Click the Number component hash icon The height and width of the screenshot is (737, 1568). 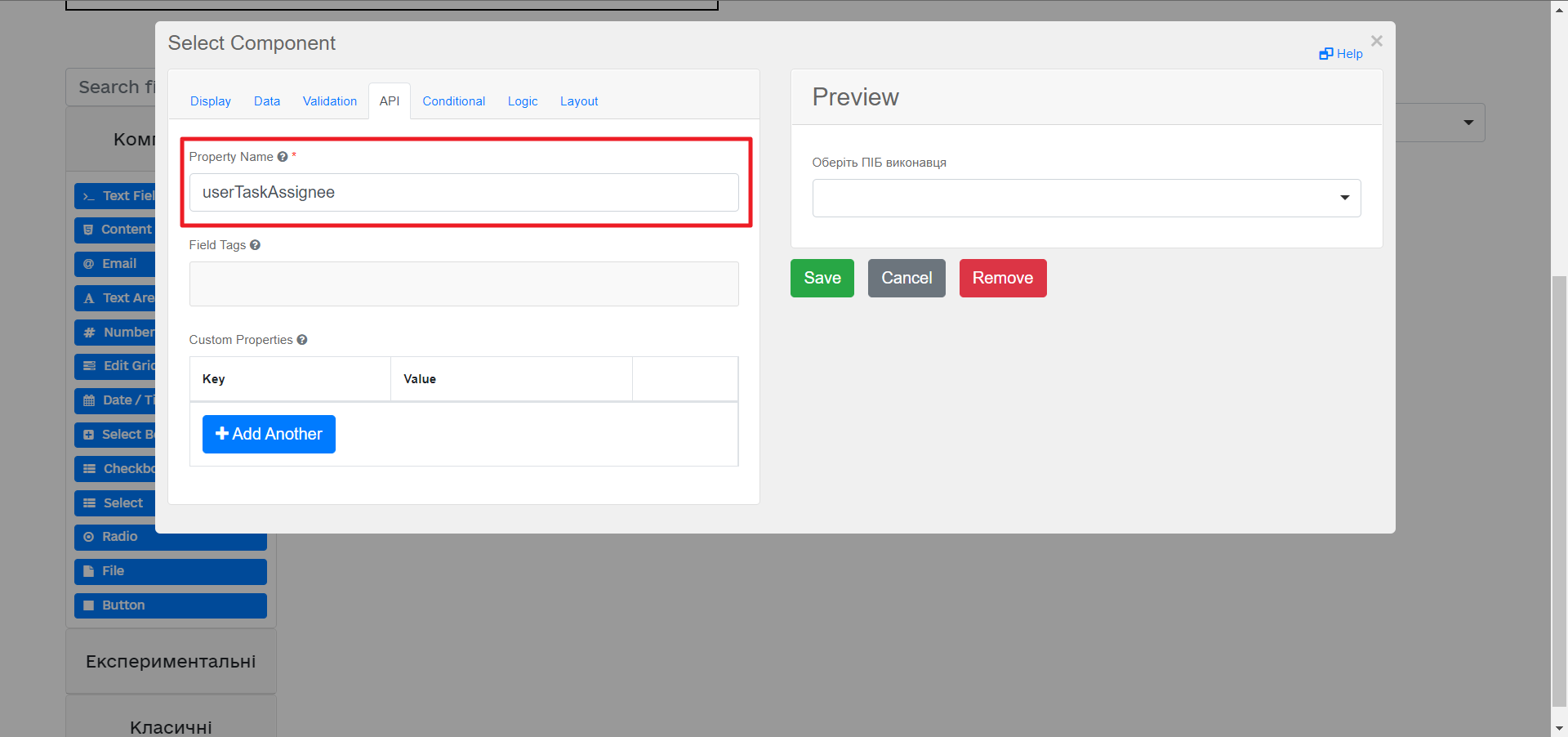point(90,333)
